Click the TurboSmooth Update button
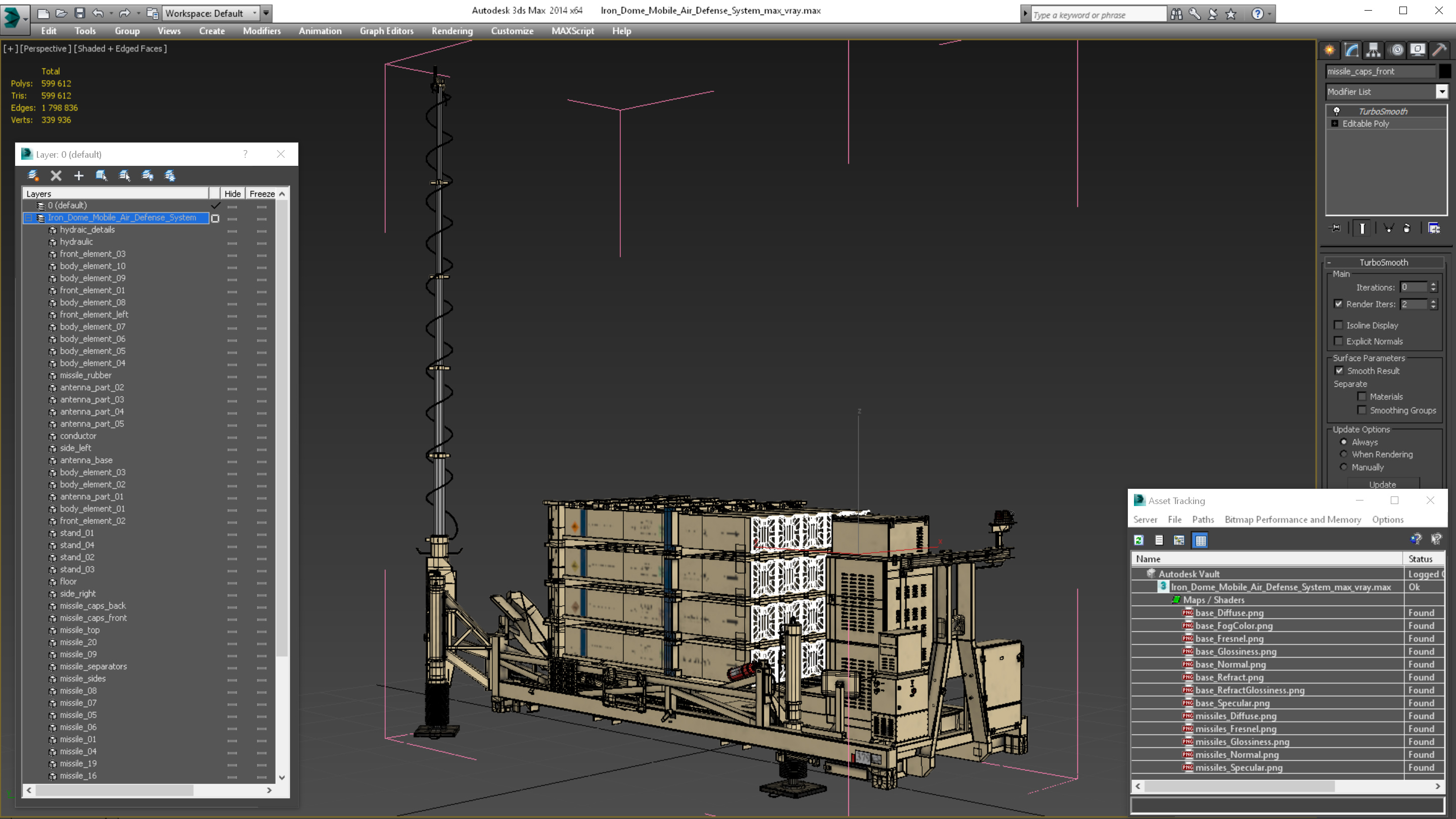 click(x=1382, y=484)
